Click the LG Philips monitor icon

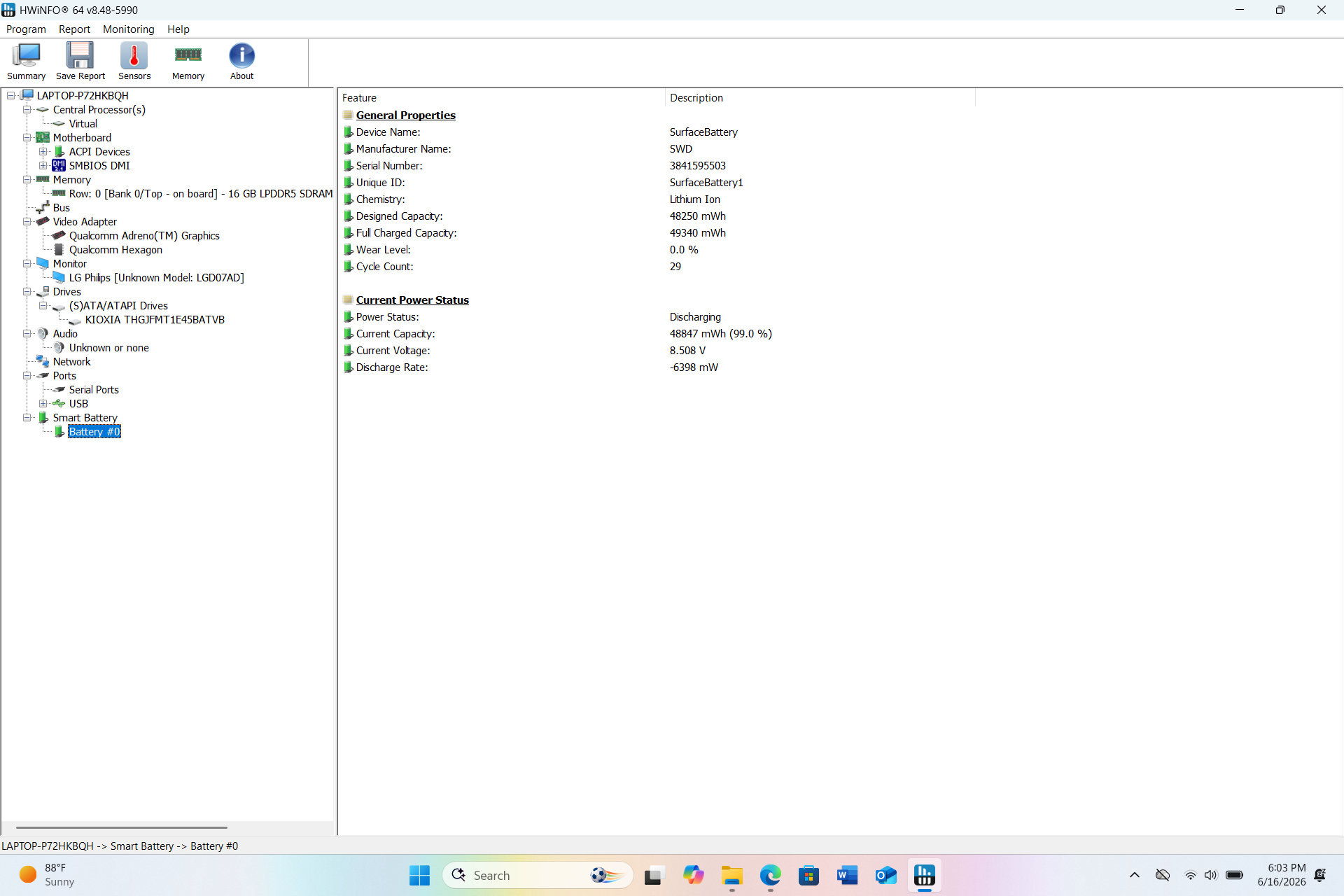click(x=59, y=278)
